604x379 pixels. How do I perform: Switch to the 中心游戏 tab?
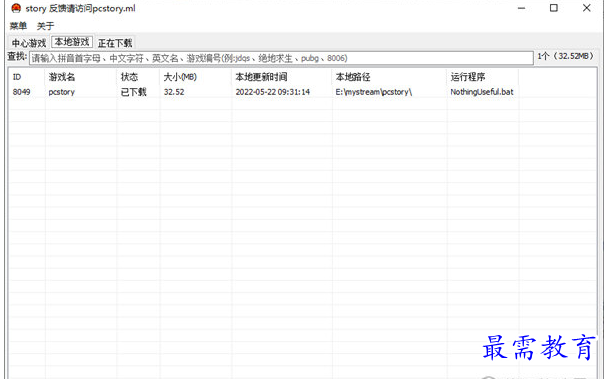pos(29,43)
